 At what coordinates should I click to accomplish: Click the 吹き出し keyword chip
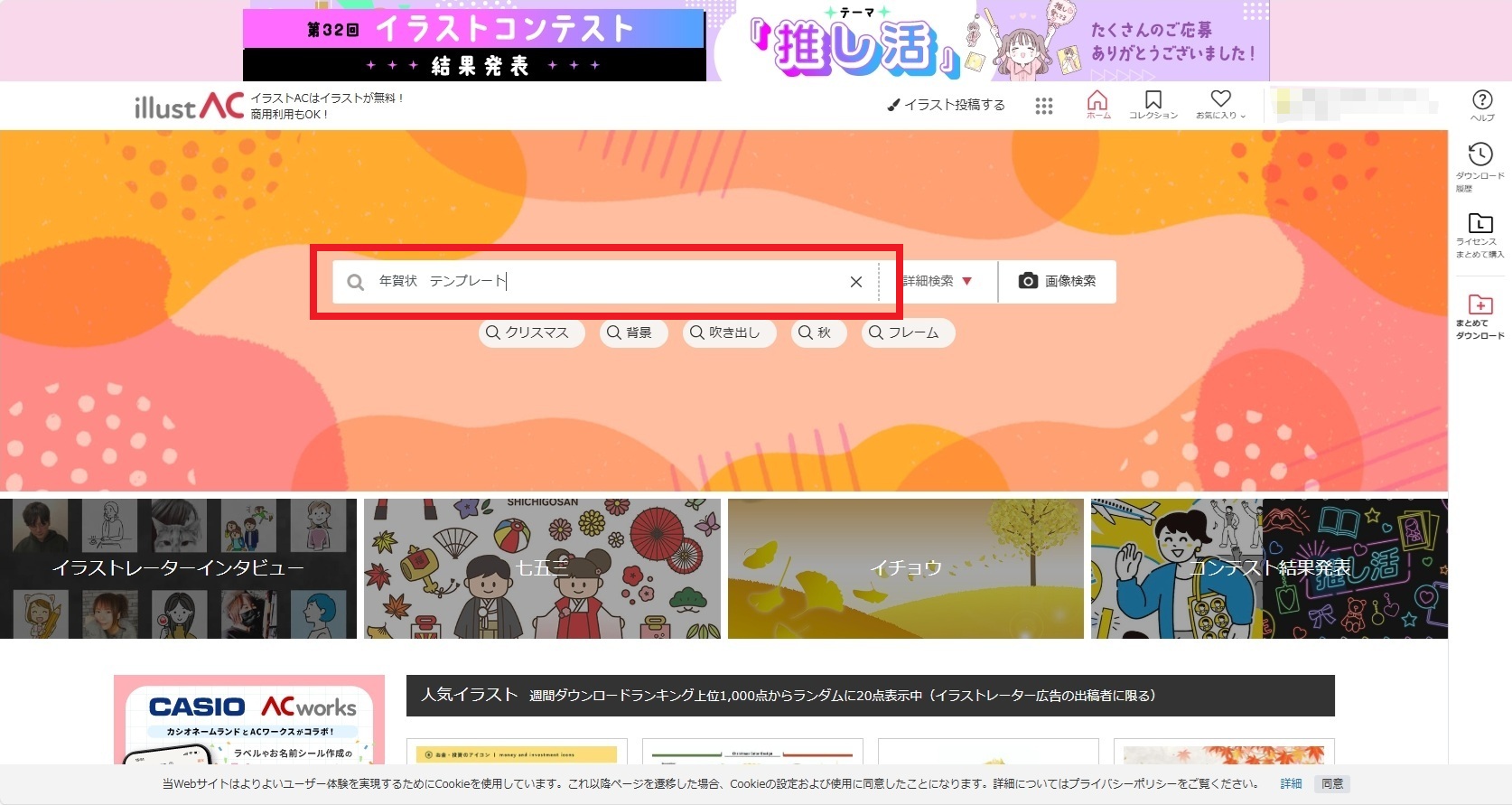(728, 332)
